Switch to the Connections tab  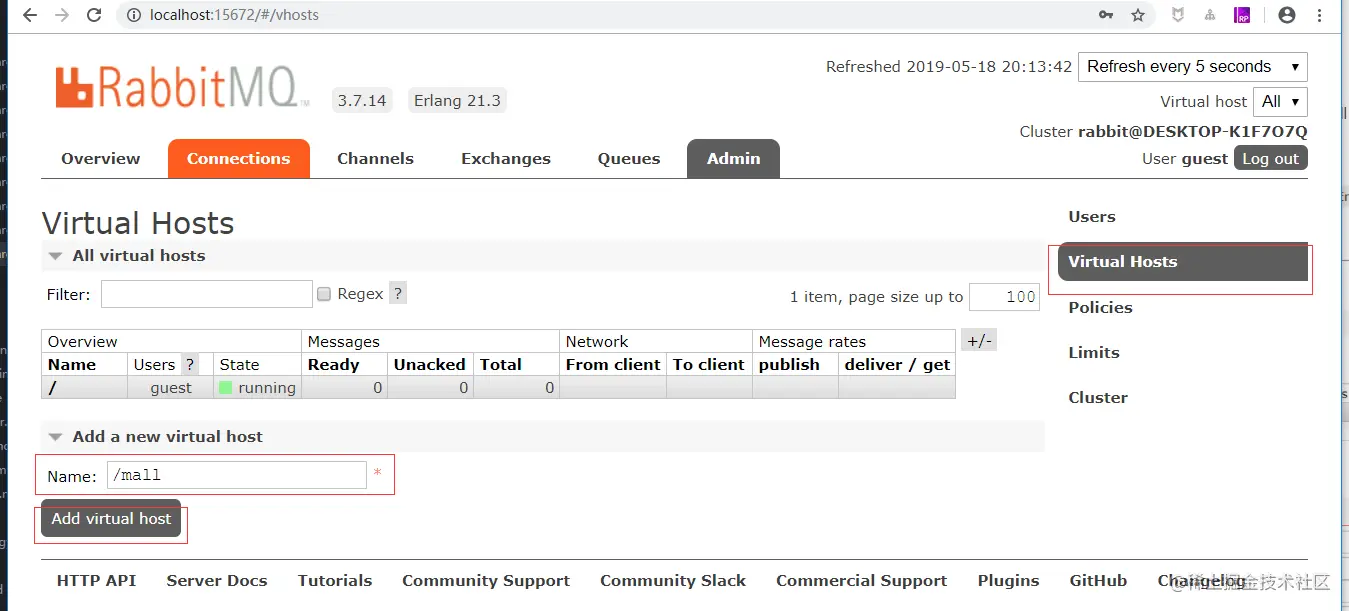[239, 159]
